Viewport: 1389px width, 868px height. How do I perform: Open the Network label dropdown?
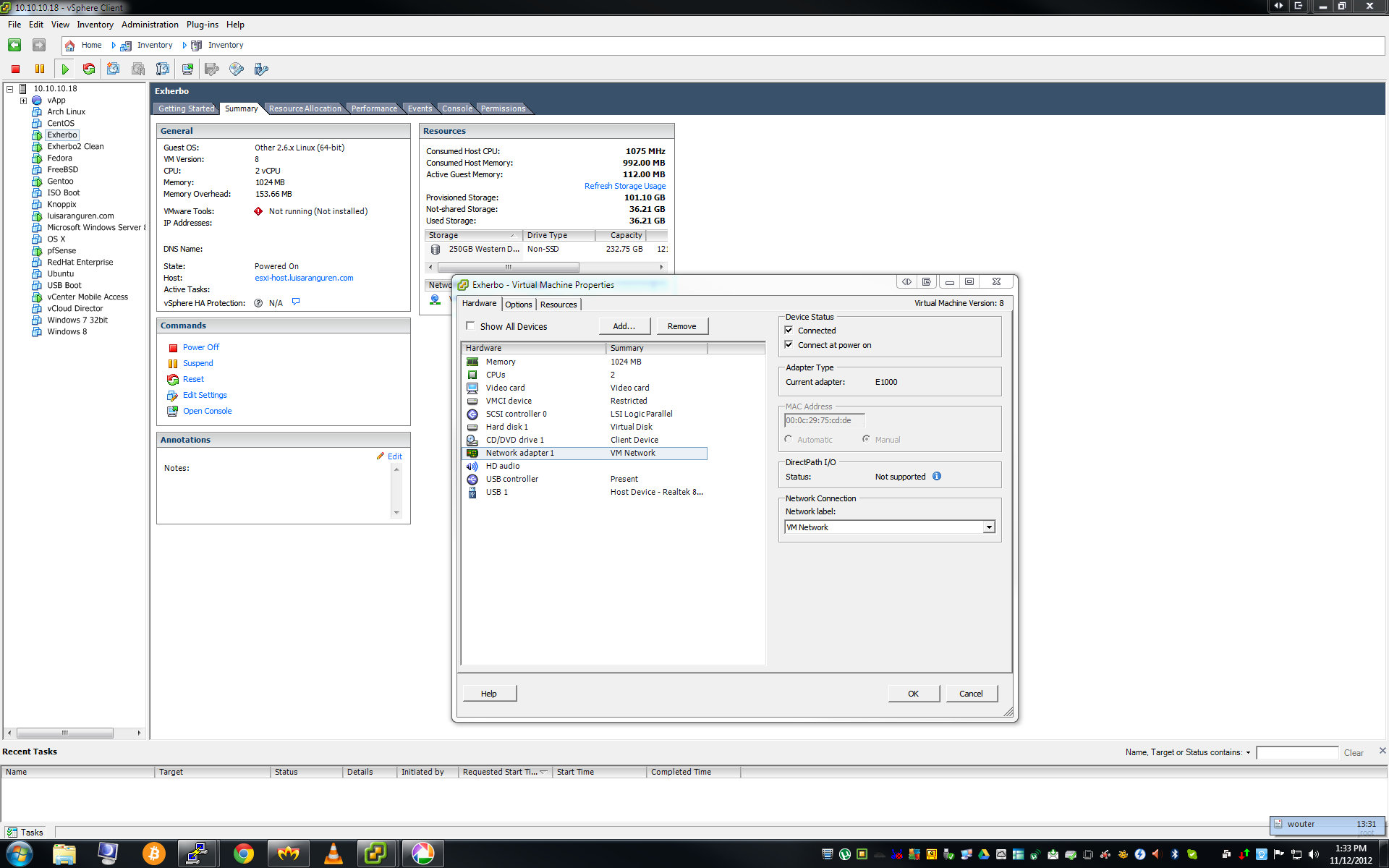[988, 527]
